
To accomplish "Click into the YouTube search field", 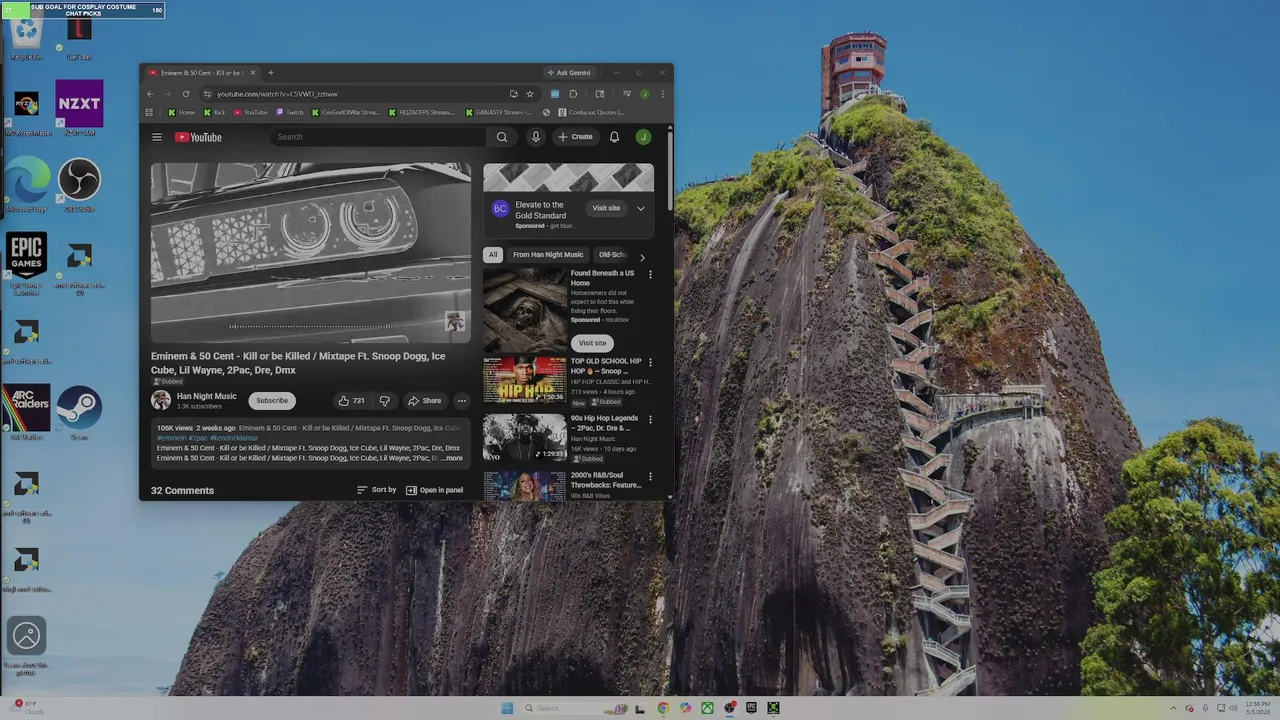I will [378, 137].
